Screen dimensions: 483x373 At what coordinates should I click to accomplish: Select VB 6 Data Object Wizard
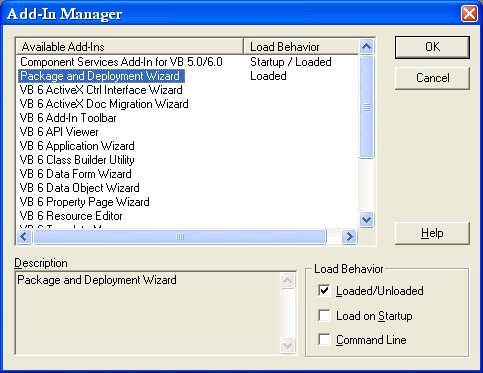(x=79, y=188)
